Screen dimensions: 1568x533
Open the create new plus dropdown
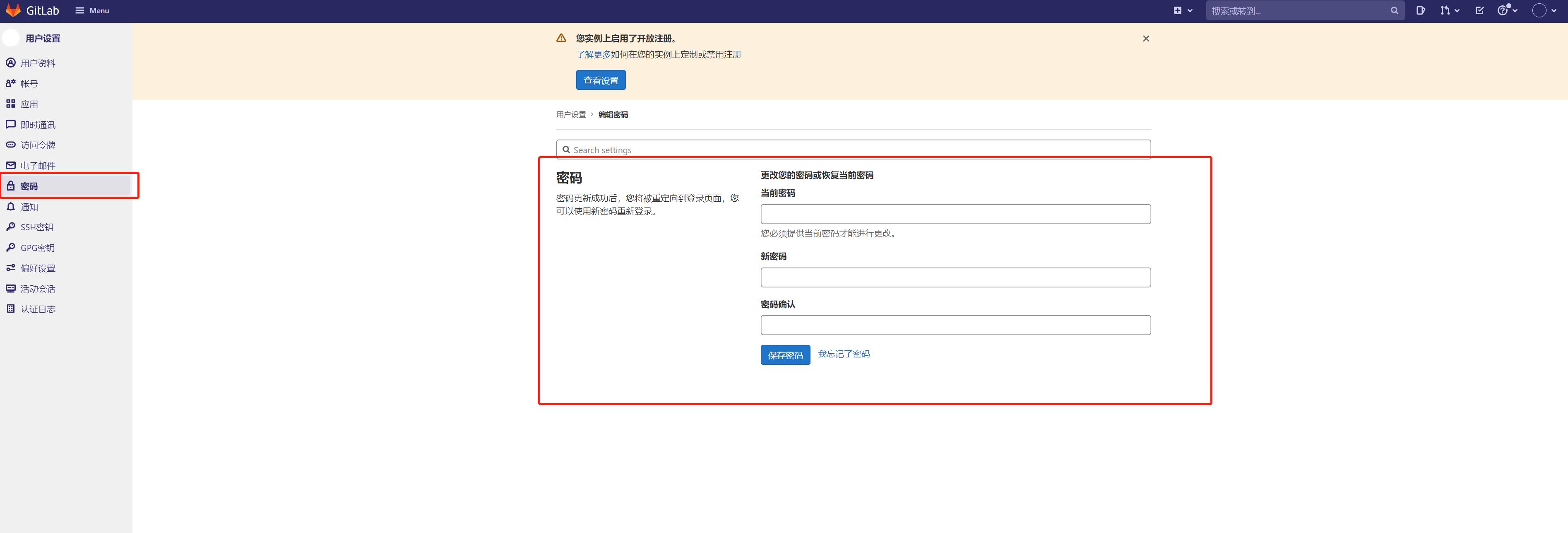(x=1183, y=10)
